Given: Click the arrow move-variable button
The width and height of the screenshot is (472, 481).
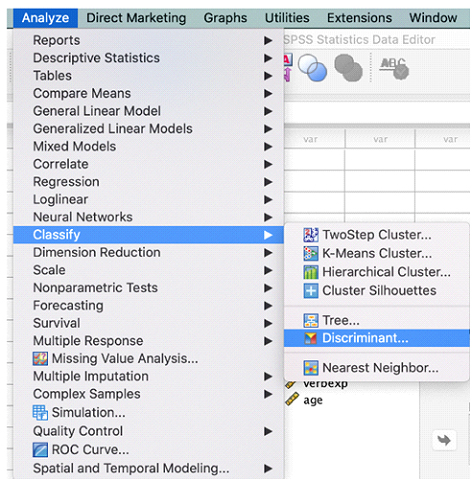Looking at the screenshot, I should [444, 440].
